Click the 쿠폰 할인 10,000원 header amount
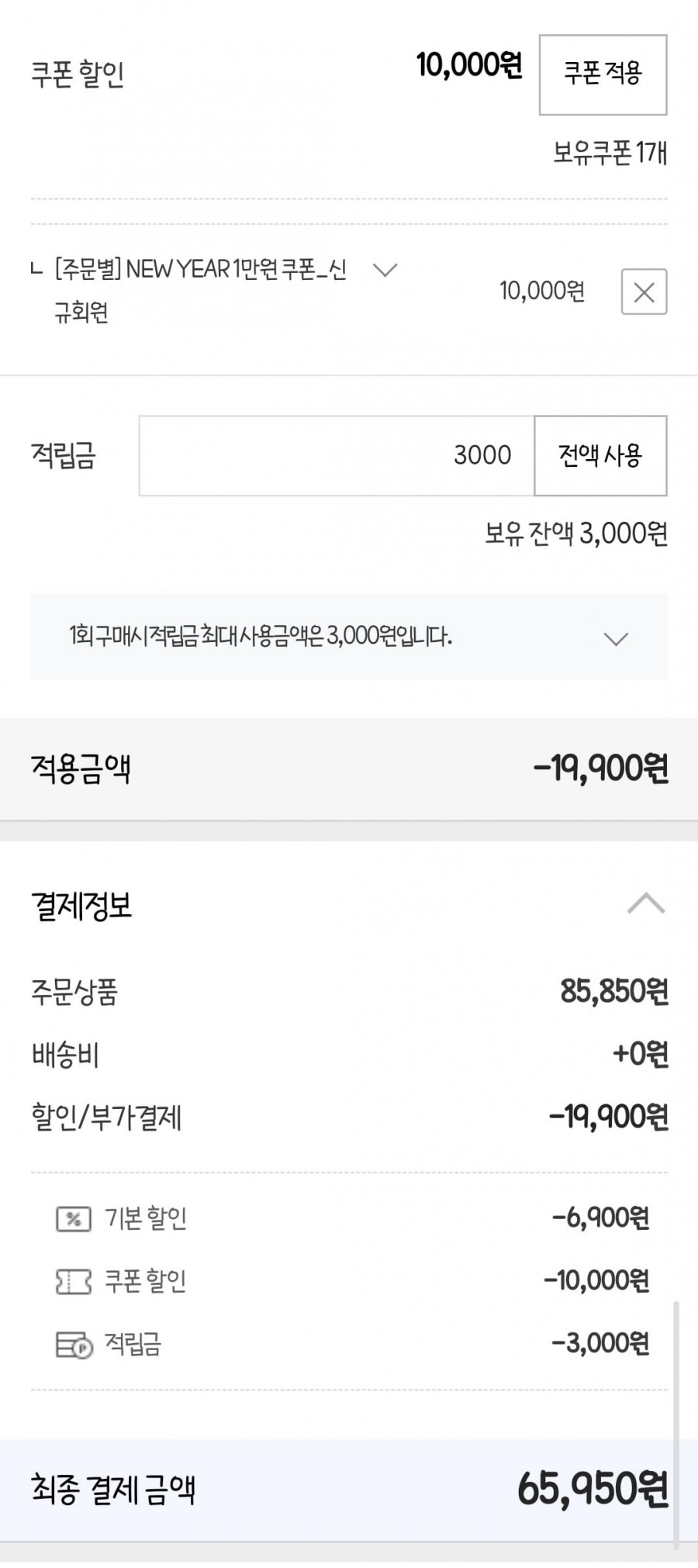Viewport: 698px width, 1568px height. tap(468, 65)
